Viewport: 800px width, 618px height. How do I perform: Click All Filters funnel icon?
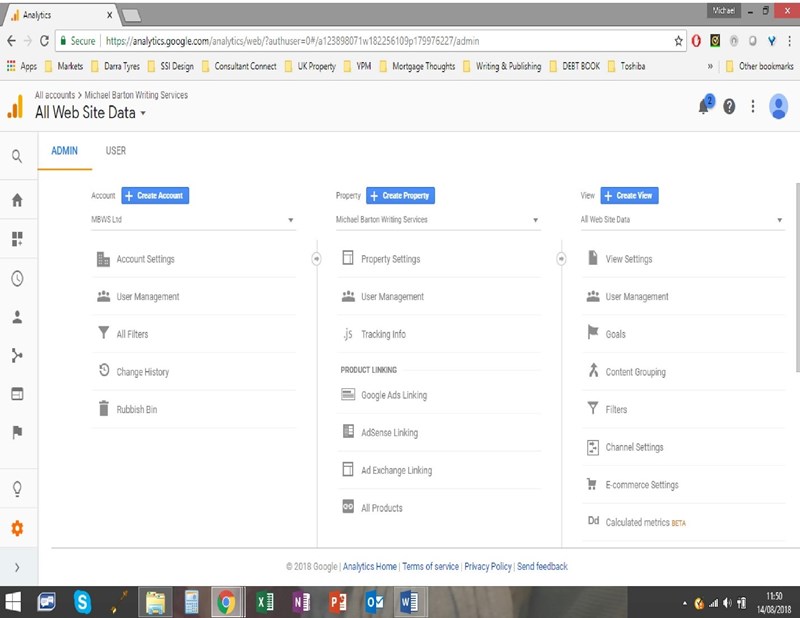[x=103, y=333]
